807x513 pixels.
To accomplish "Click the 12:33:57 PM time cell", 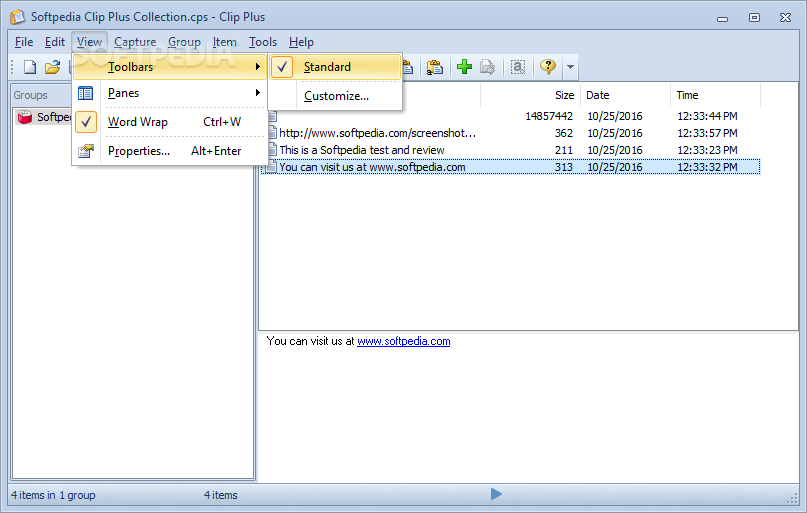I will [x=707, y=133].
